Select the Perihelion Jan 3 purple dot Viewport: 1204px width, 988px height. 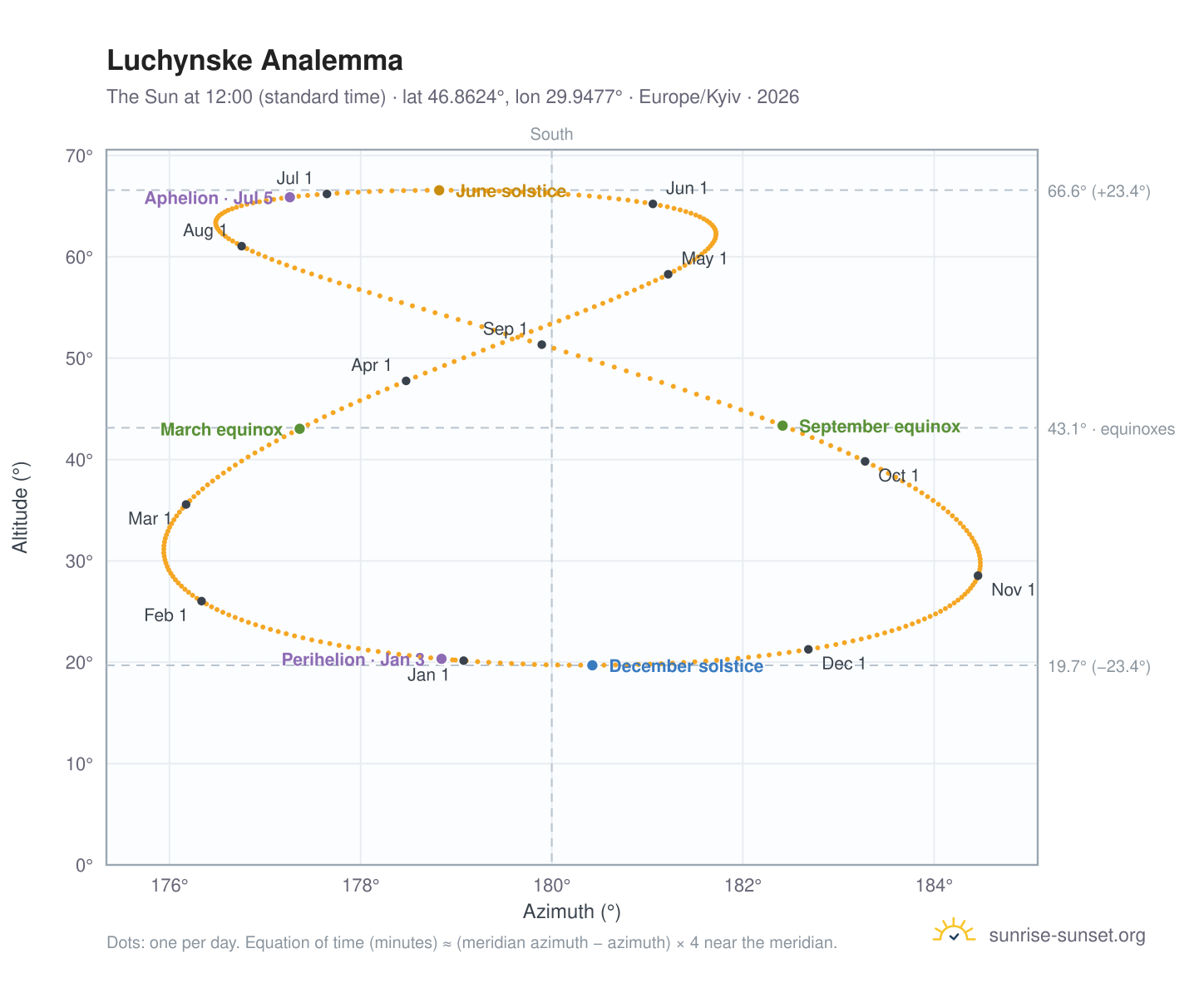tap(442, 659)
